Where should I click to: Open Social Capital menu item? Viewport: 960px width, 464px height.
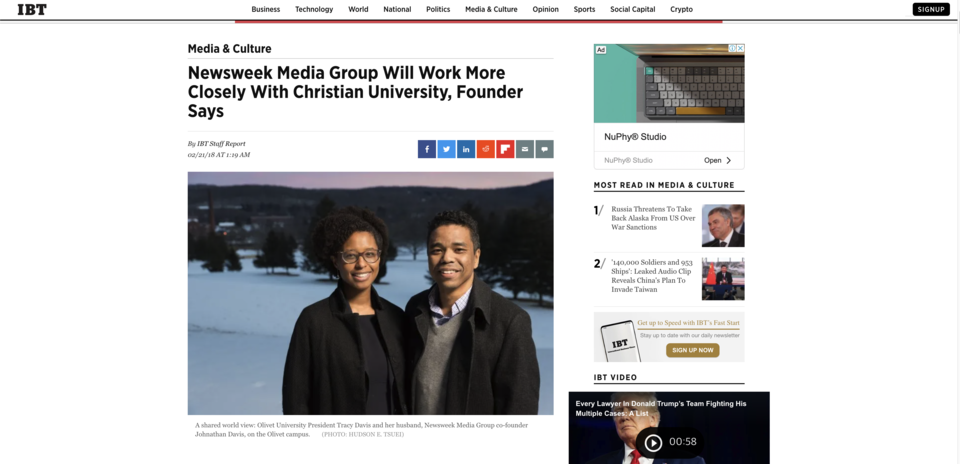point(632,9)
